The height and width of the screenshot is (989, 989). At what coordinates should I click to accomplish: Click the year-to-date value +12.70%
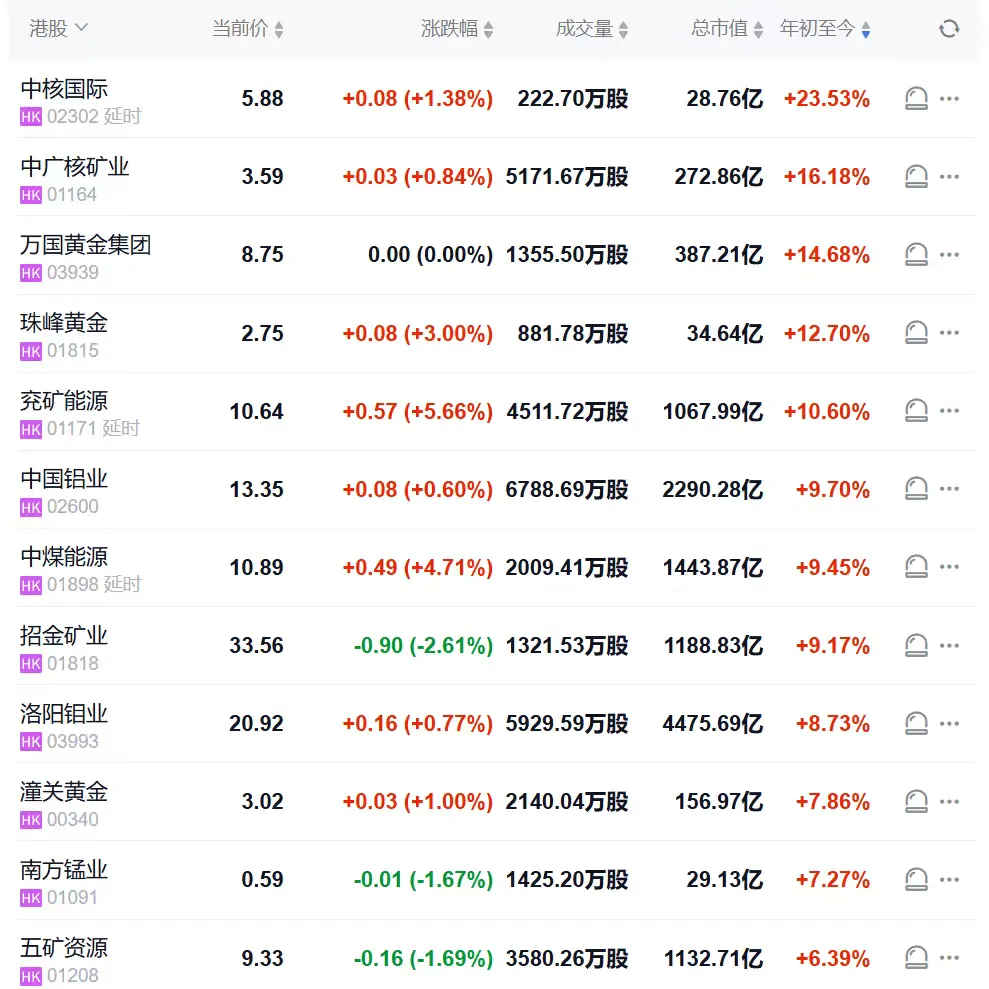pyautogui.click(x=826, y=333)
